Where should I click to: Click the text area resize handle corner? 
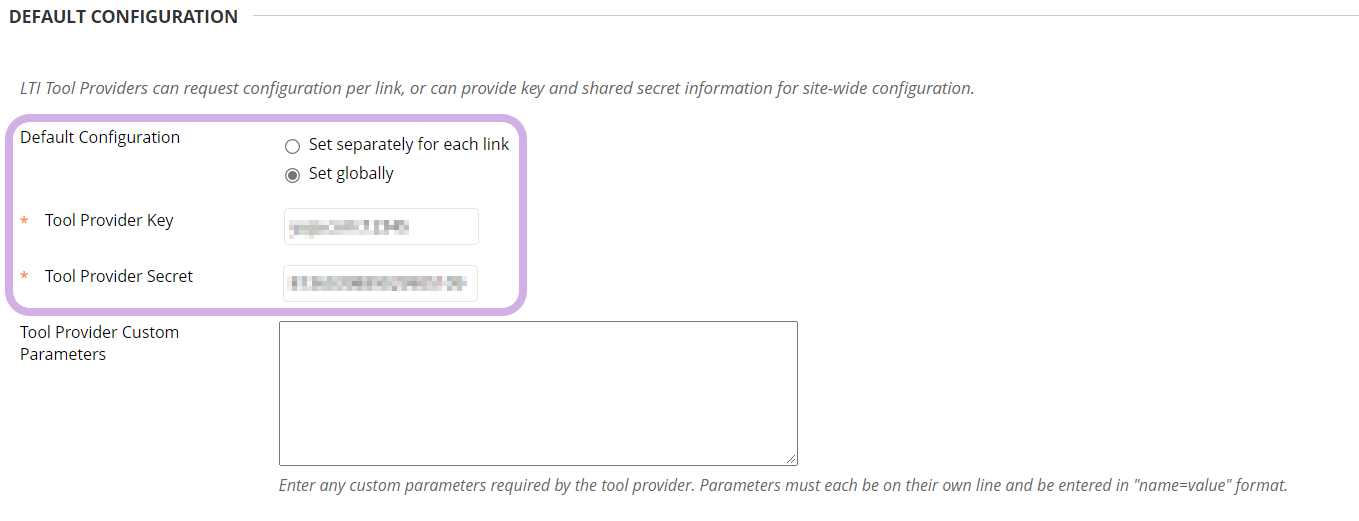tap(791, 459)
